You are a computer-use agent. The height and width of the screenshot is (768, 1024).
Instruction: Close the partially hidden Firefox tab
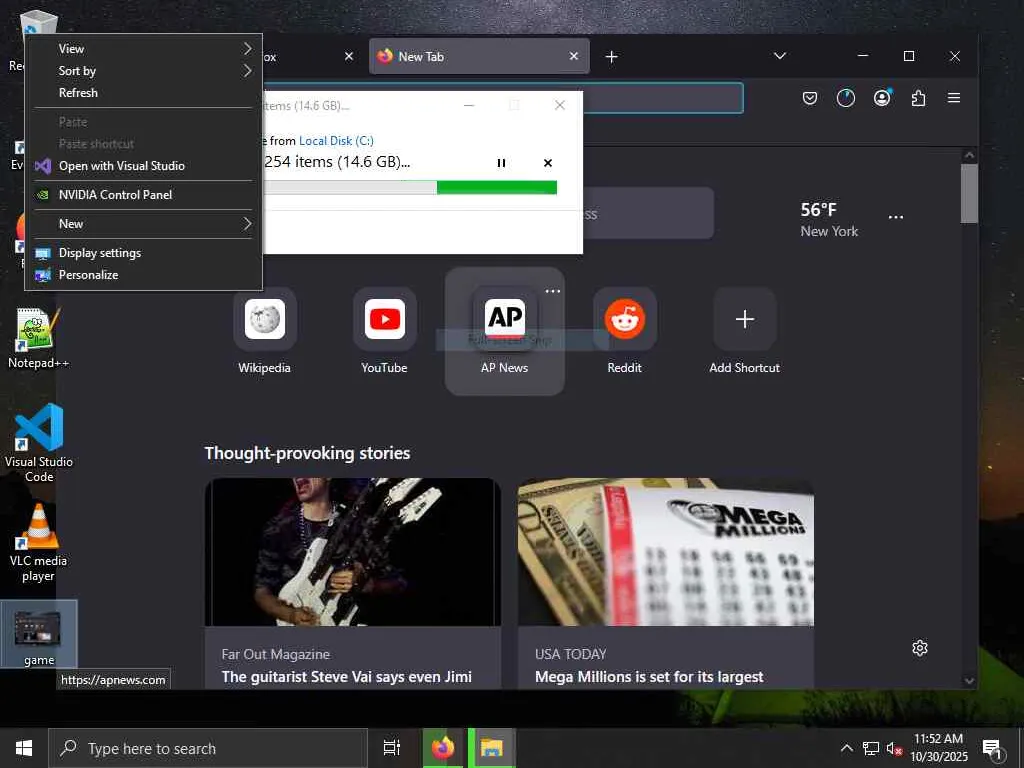click(x=349, y=56)
